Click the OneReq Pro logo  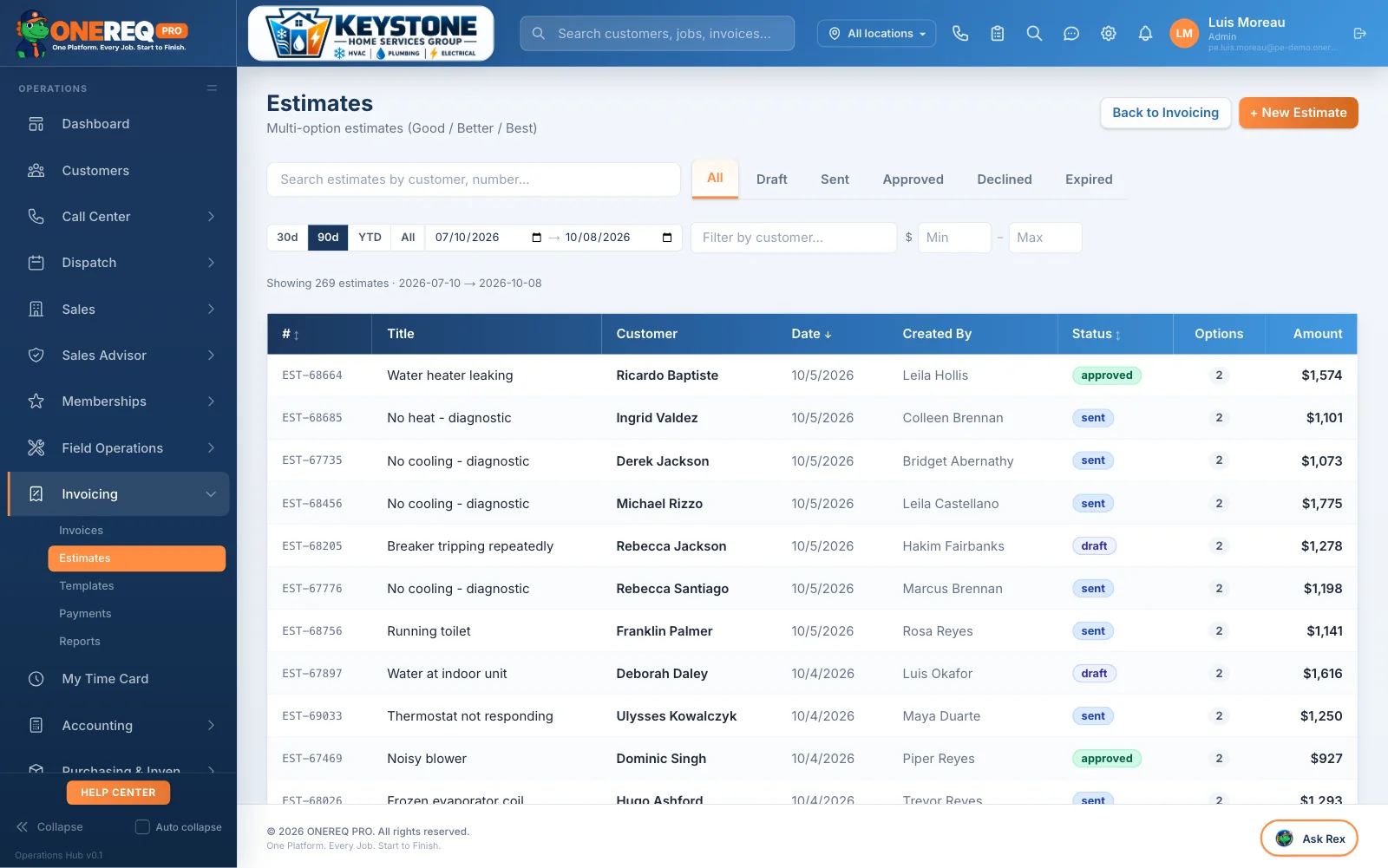pyautogui.click(x=101, y=34)
